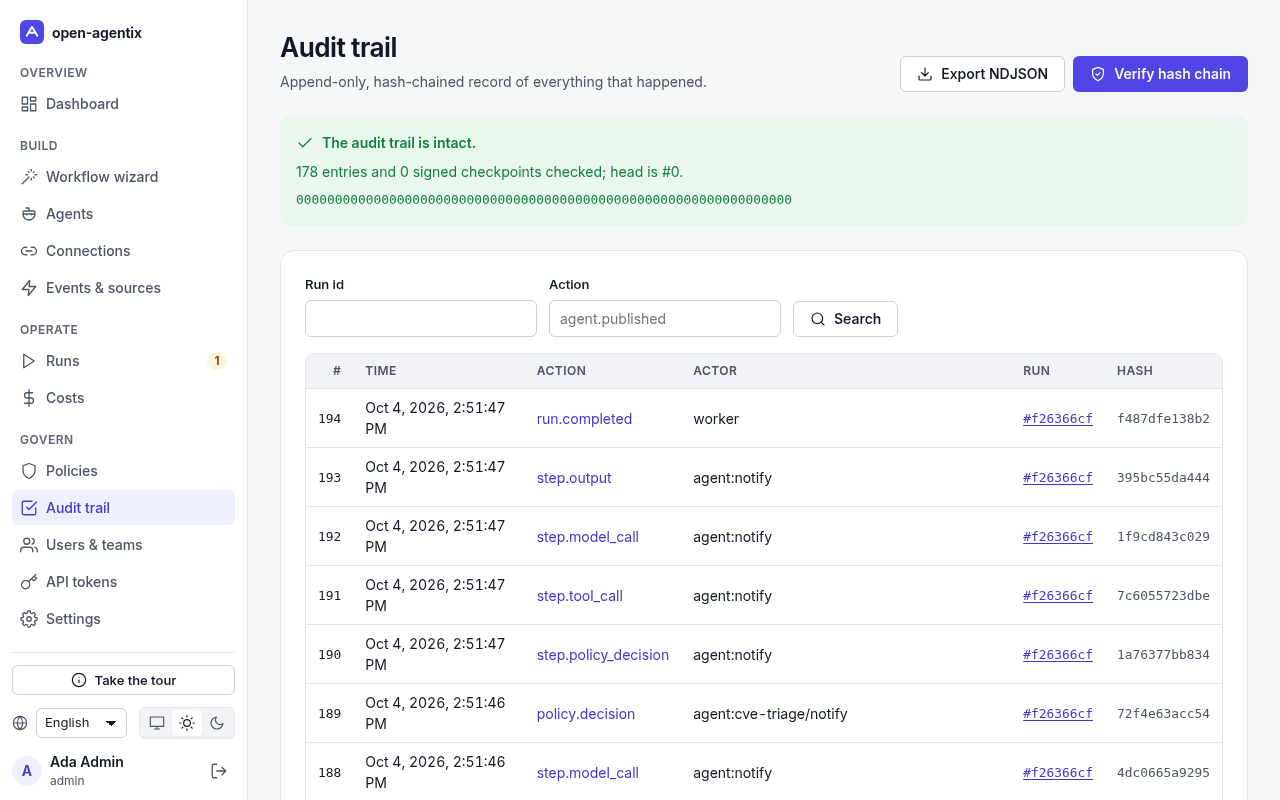
Task: Click the API tokens key icon
Action: pos(29,582)
